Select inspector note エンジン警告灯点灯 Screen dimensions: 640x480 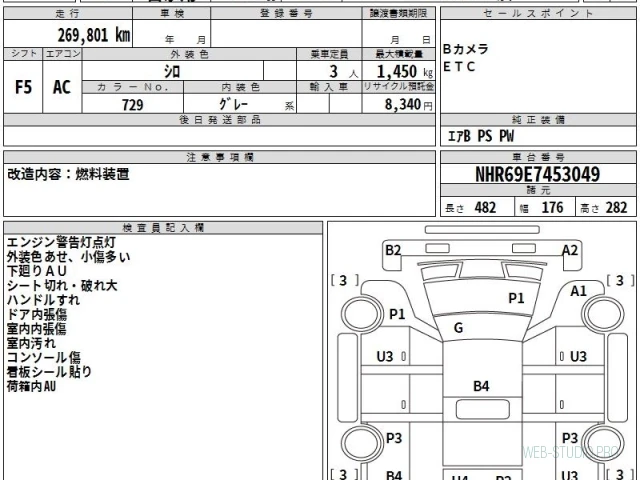(x=61, y=242)
